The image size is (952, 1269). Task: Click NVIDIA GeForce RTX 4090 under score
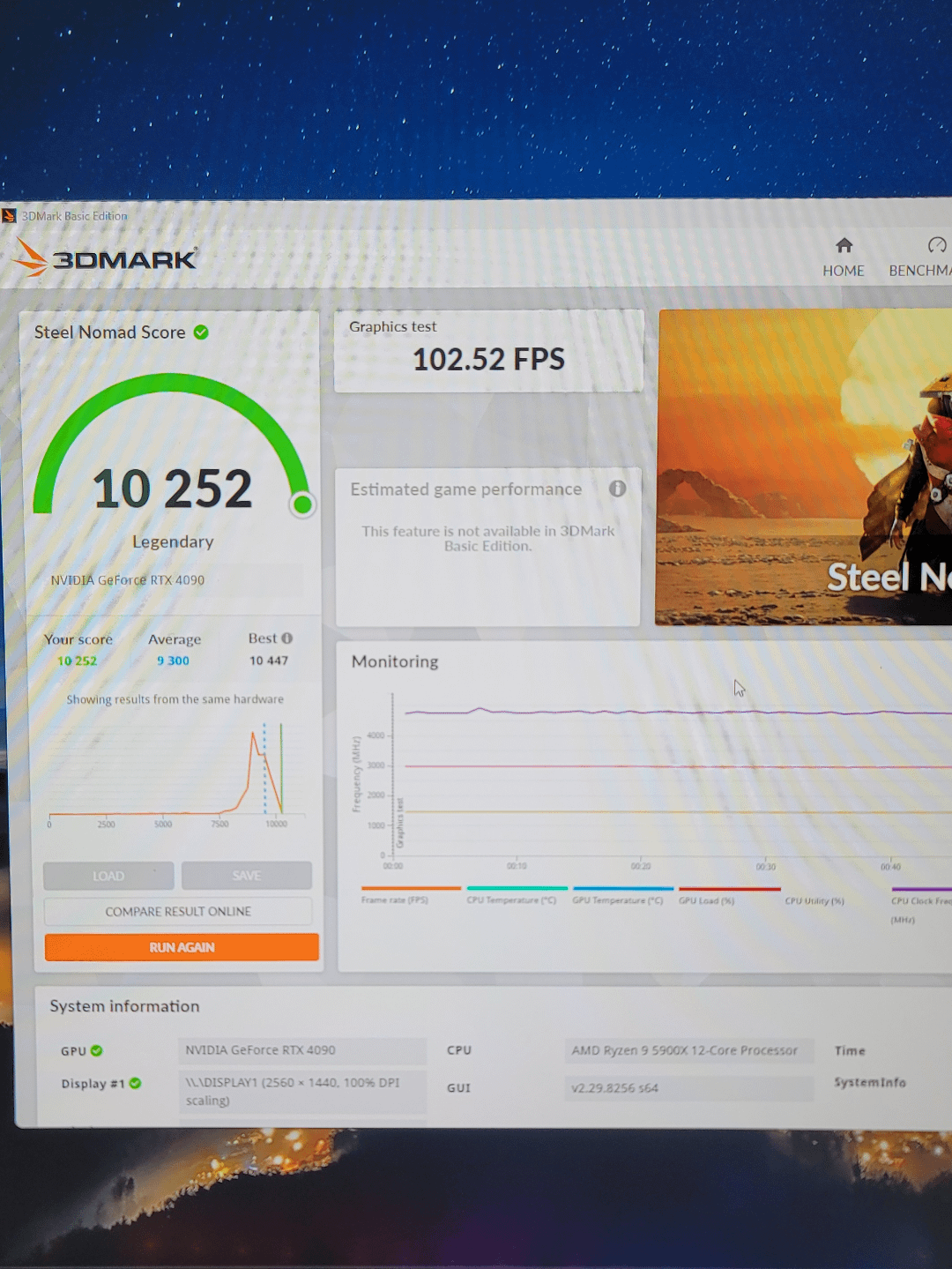(x=127, y=580)
